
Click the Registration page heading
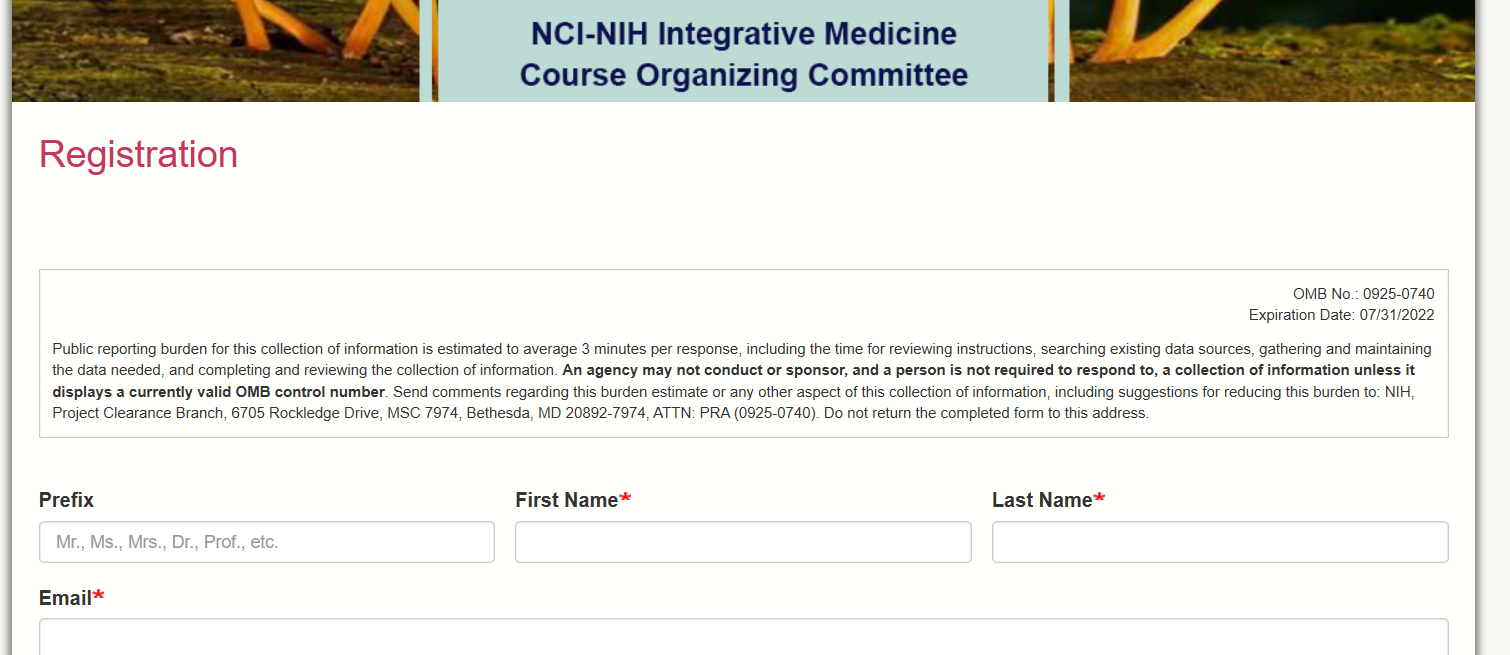[x=138, y=155]
